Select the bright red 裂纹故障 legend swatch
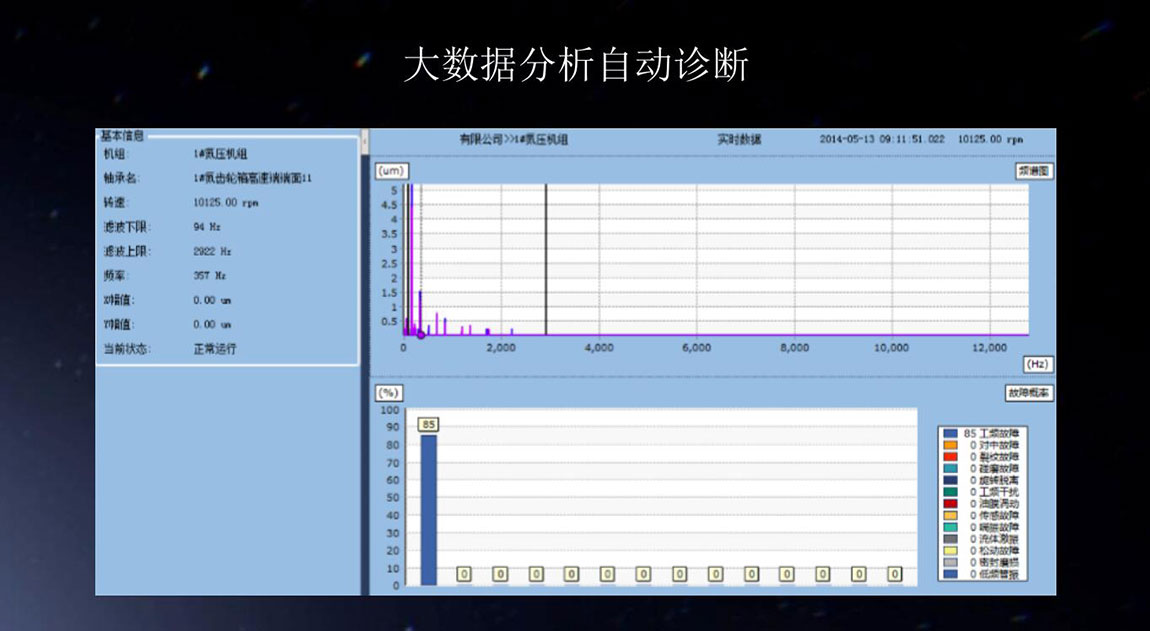 pos(951,457)
